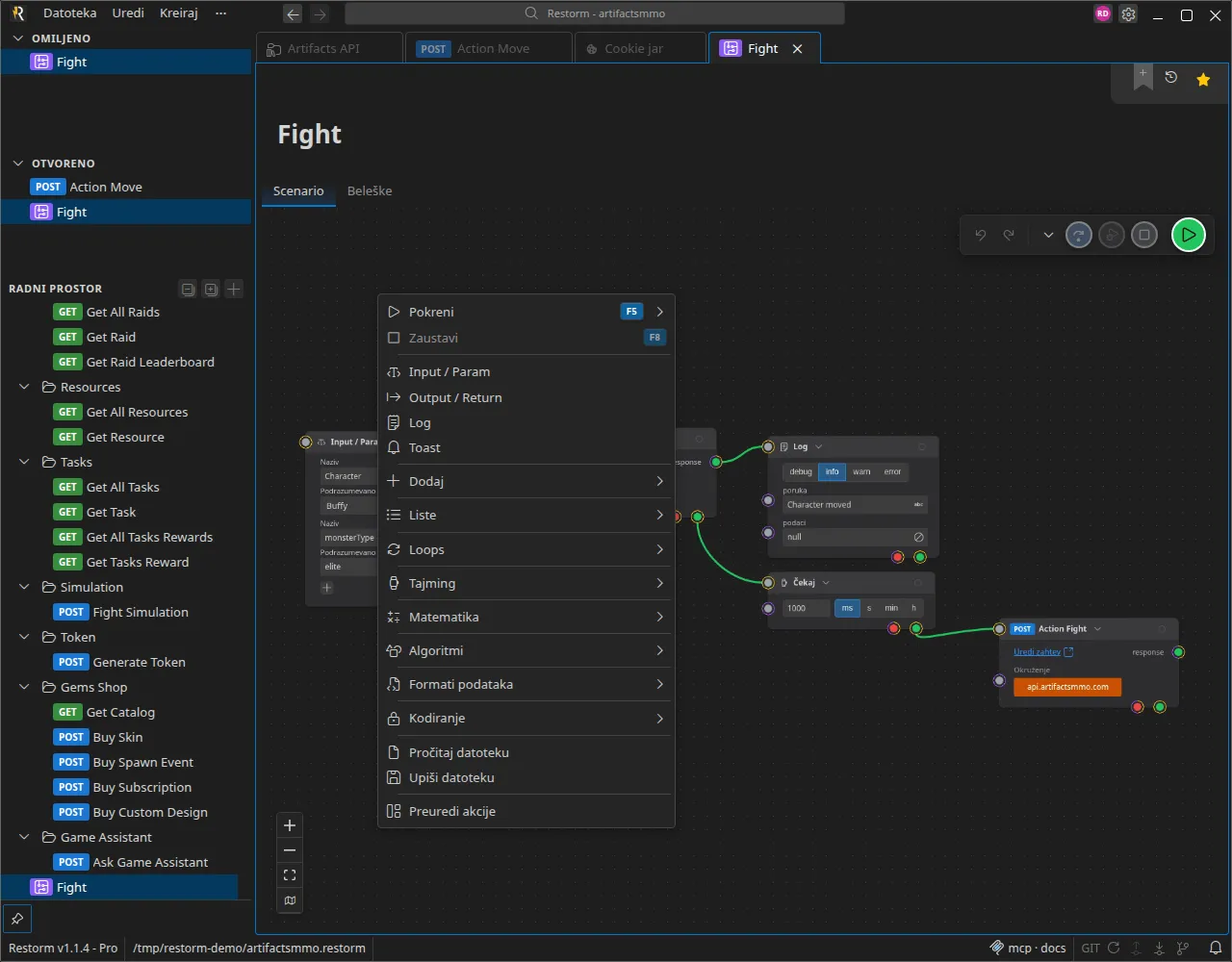Click the Restorm search field in title bar
The image size is (1232, 962).
595,13
